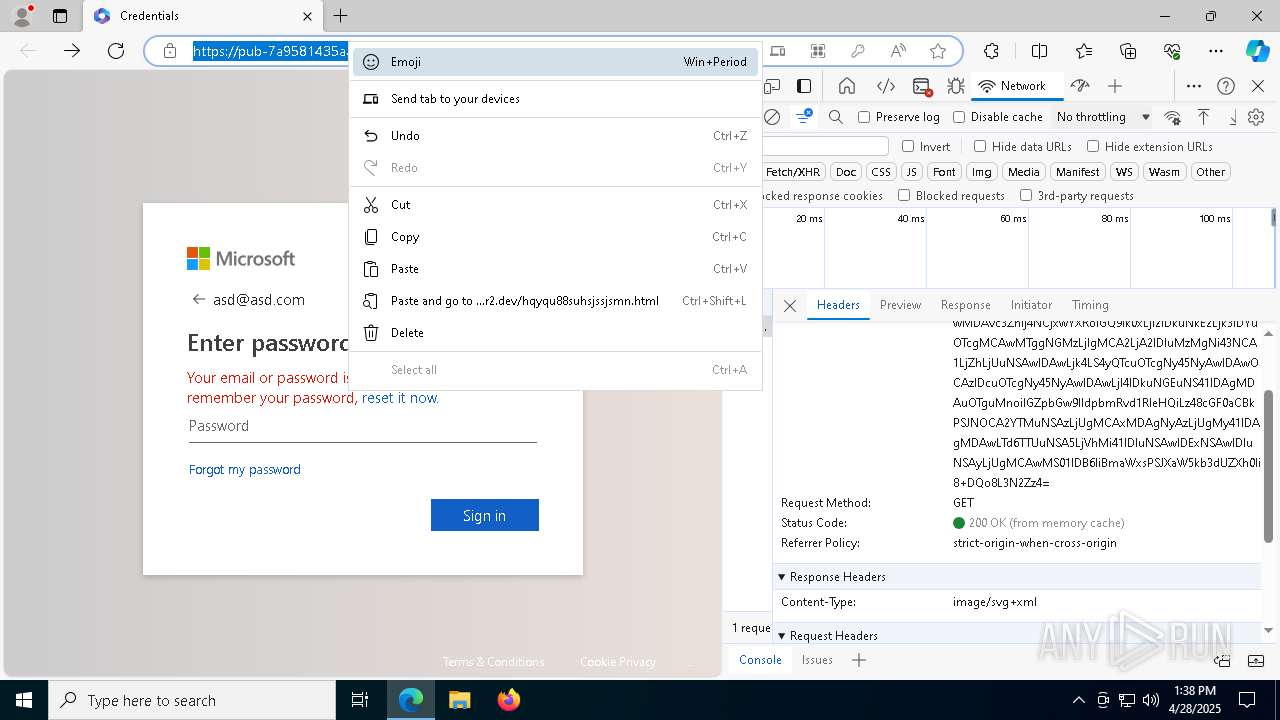
Task: Check Hide data URLs
Action: click(x=980, y=146)
